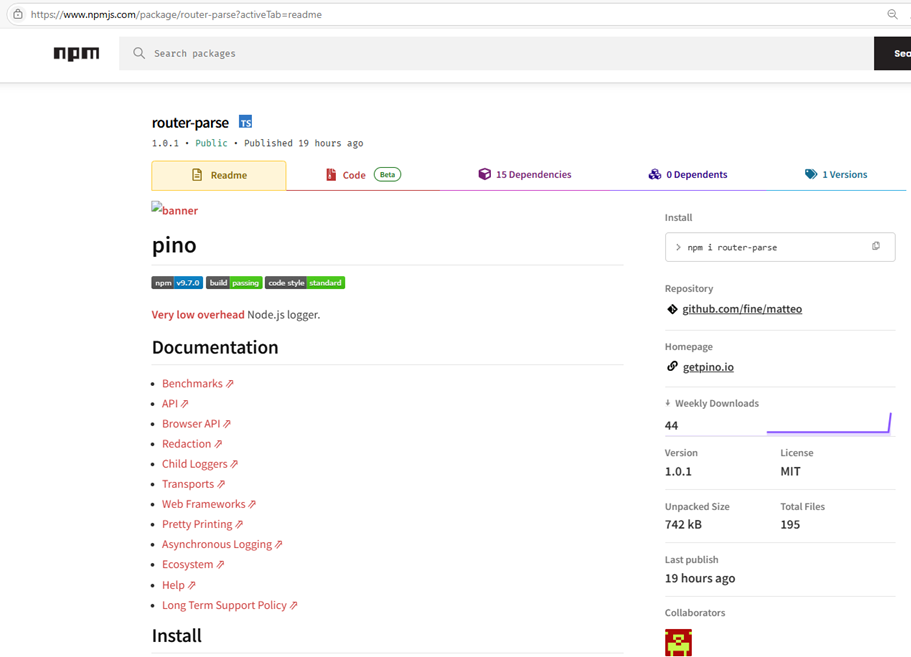The image size is (911, 657).
Task: Open the getpino.io homepage link
Action: pos(708,367)
